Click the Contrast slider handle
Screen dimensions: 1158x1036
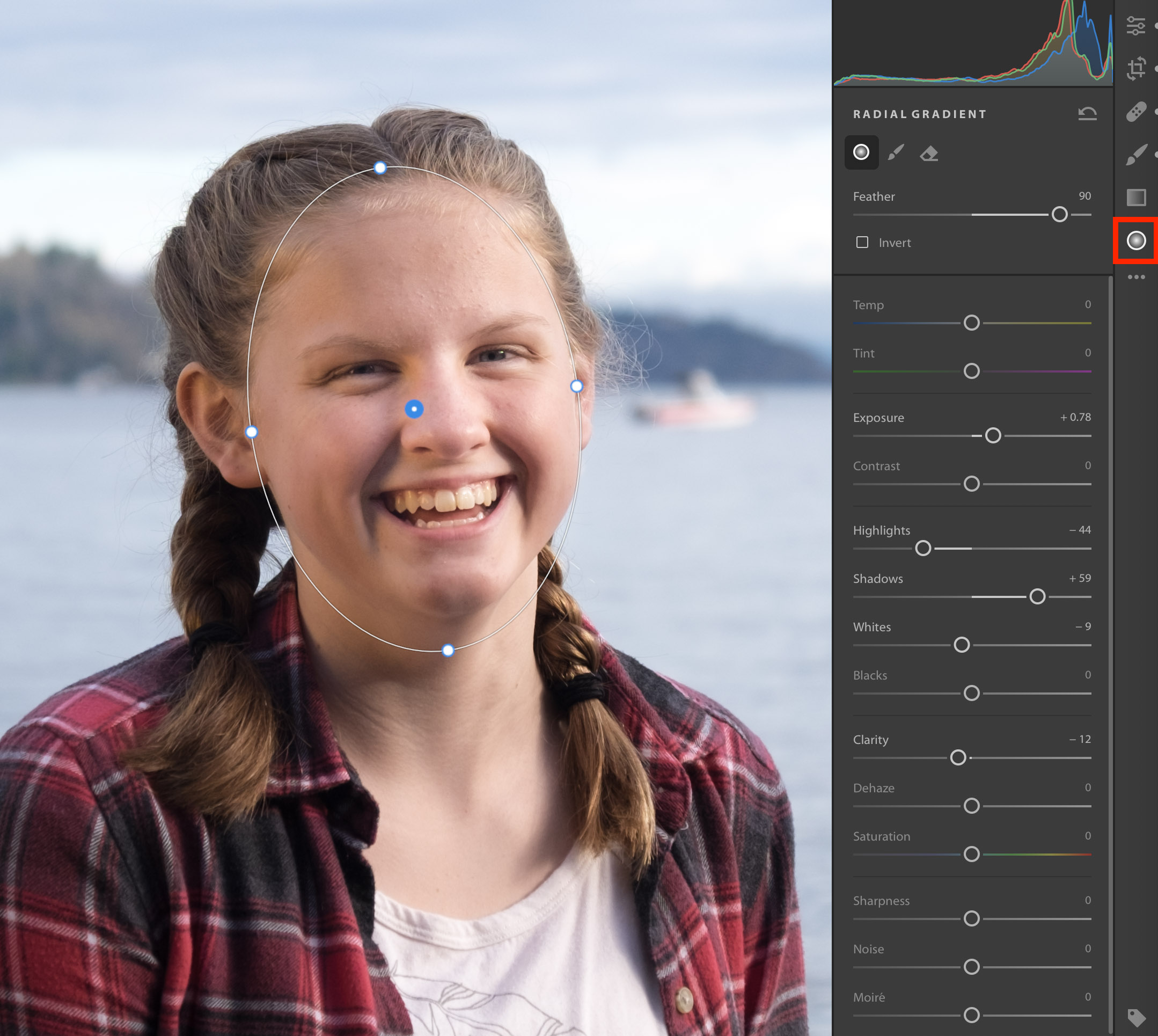[971, 484]
